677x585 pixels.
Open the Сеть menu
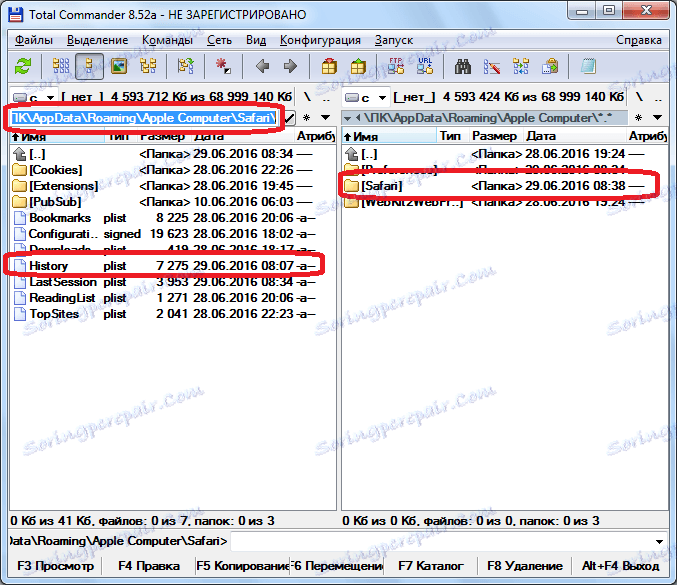point(219,40)
